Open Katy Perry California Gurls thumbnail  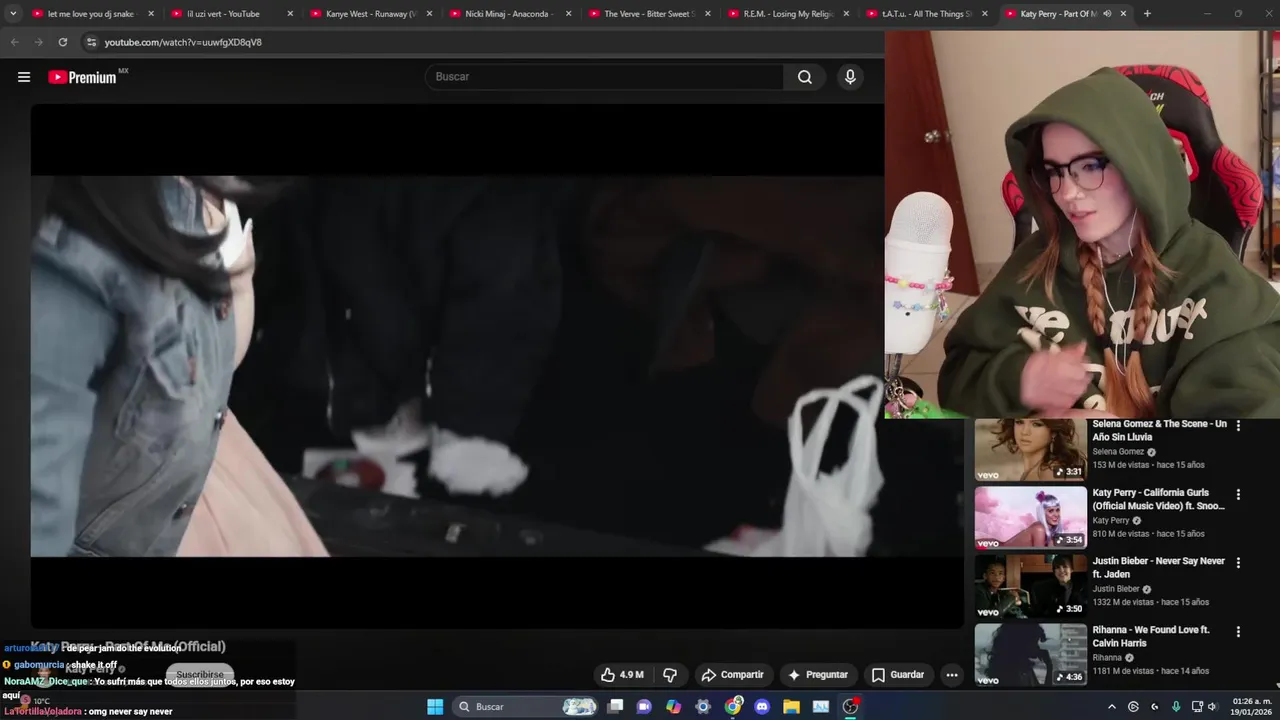click(x=1031, y=518)
